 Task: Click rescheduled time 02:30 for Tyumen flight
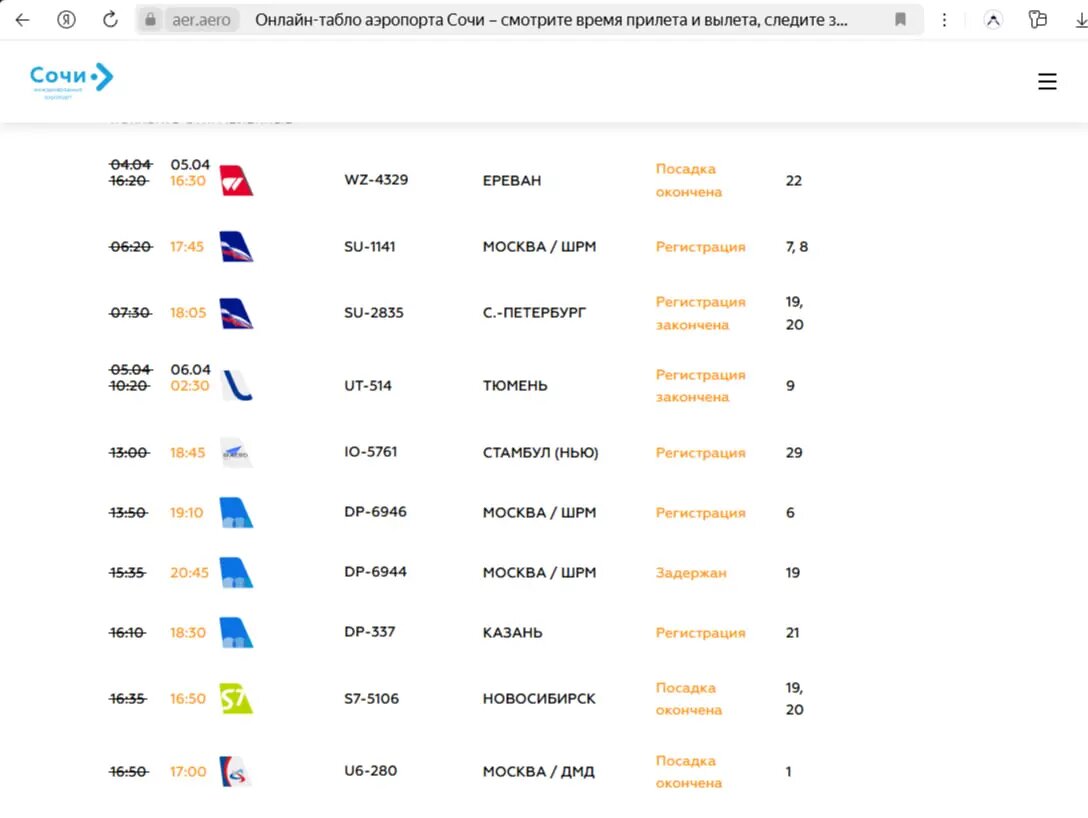(x=189, y=386)
